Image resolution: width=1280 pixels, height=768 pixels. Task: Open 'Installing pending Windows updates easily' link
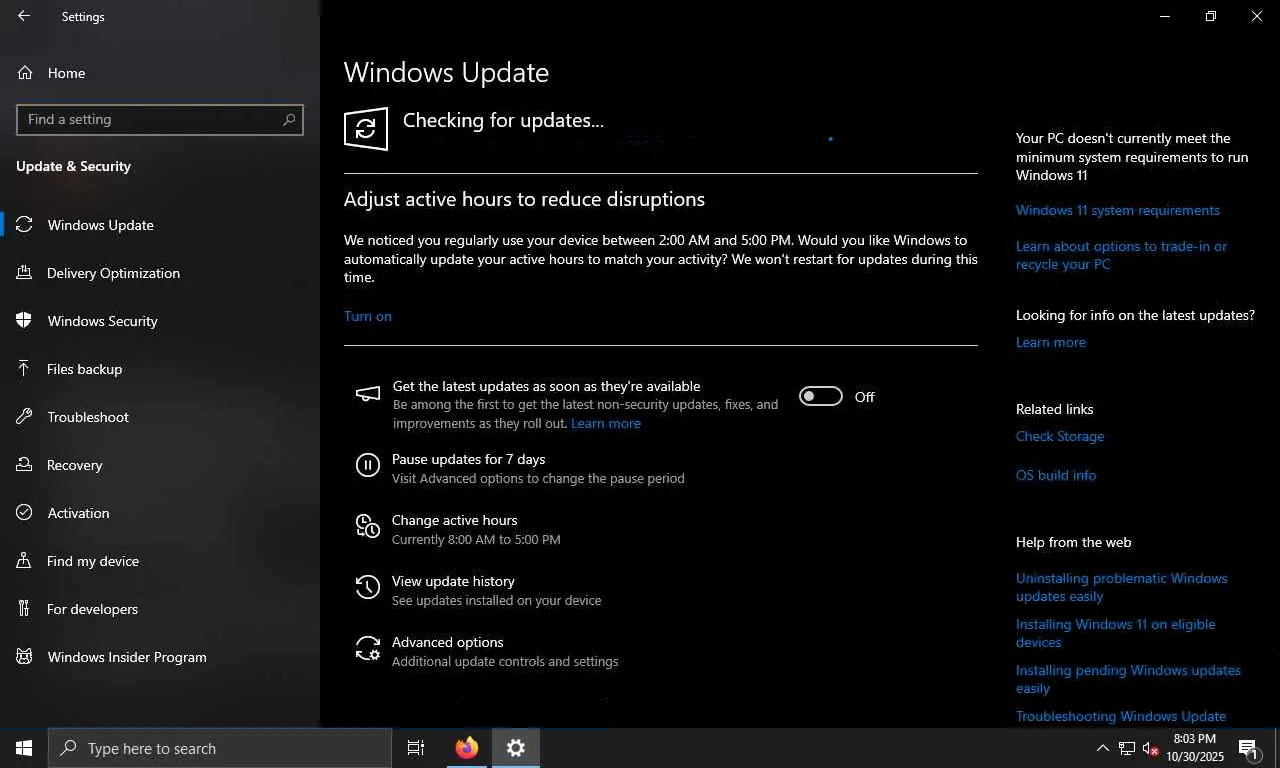(1128, 679)
